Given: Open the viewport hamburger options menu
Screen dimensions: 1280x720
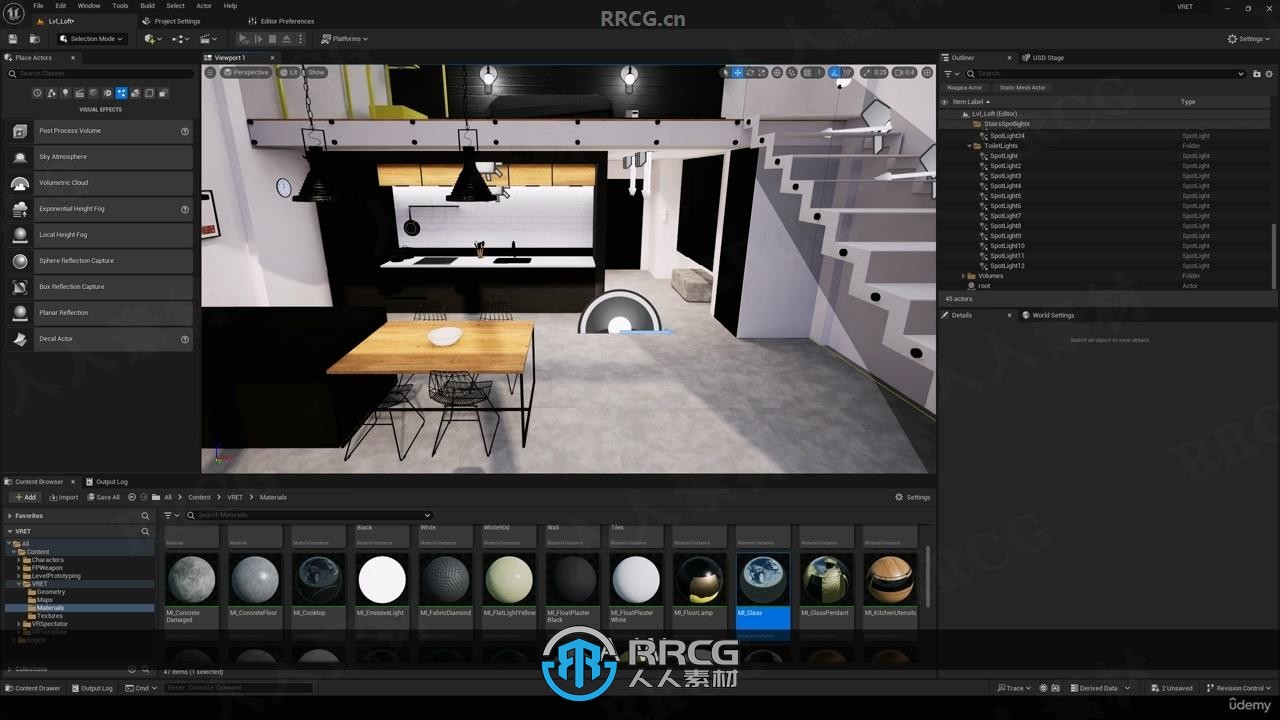Looking at the screenshot, I should pos(210,72).
